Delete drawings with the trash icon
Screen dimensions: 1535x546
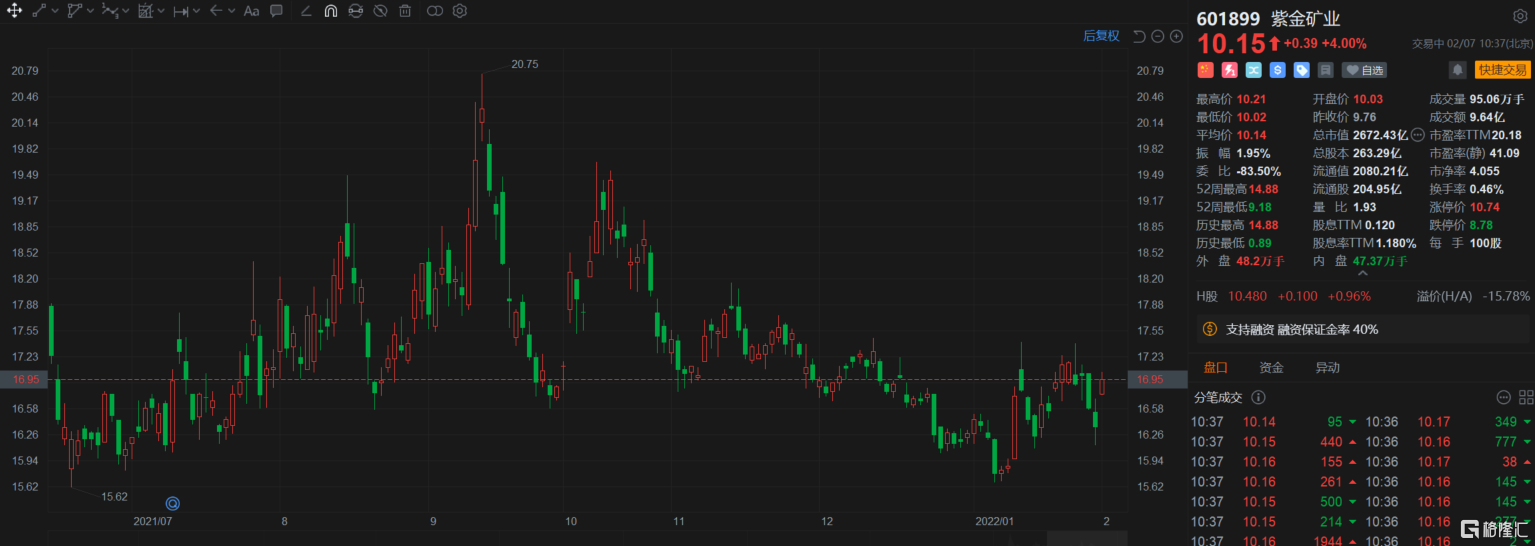(405, 11)
